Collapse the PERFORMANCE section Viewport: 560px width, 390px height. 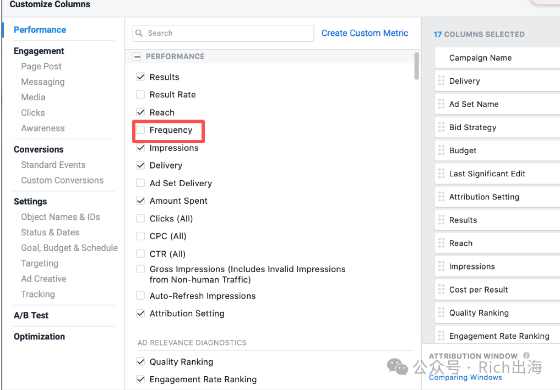(x=137, y=56)
